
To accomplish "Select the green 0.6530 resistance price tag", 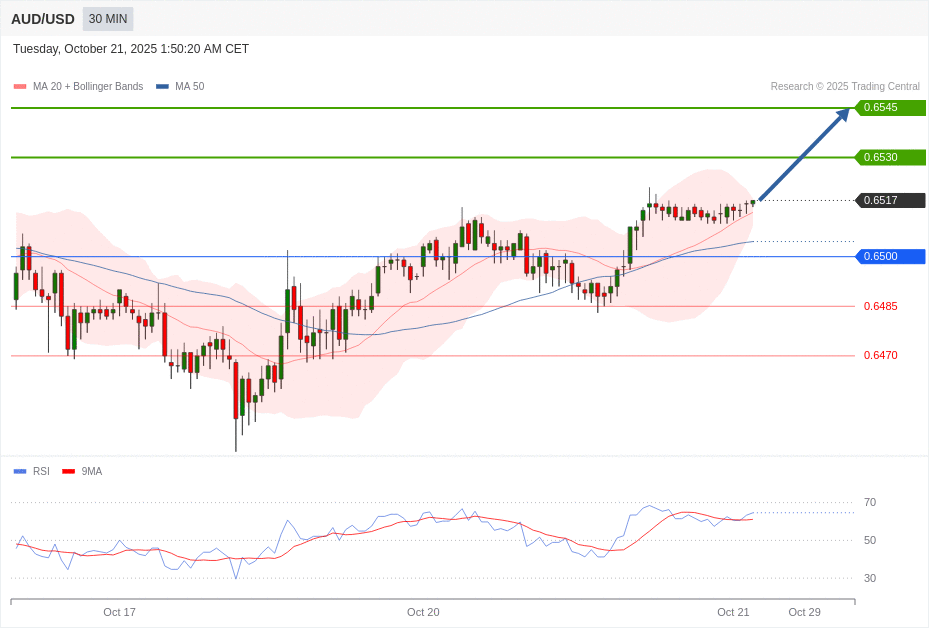I will tap(889, 157).
